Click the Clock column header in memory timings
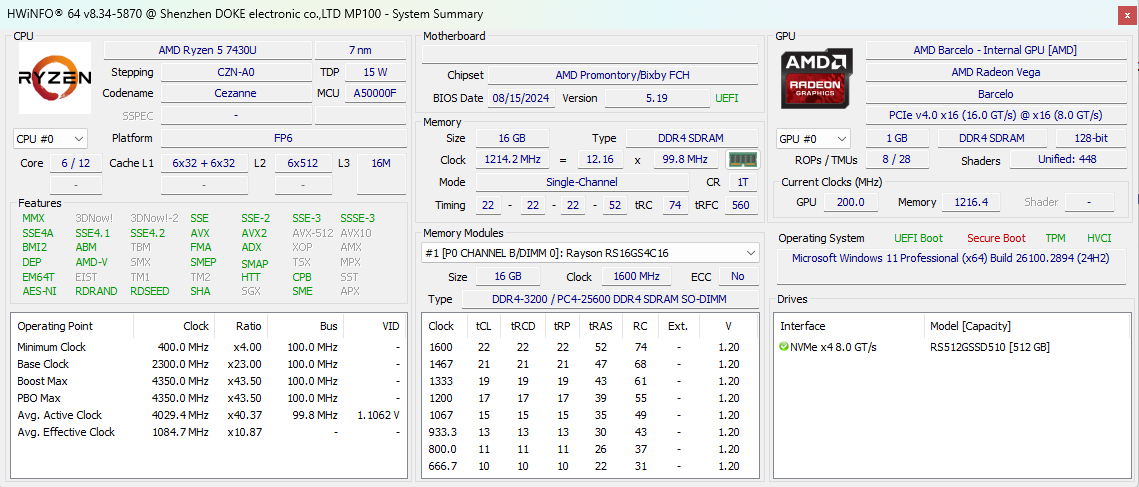Screen dimensions: 1139x487 point(441,326)
